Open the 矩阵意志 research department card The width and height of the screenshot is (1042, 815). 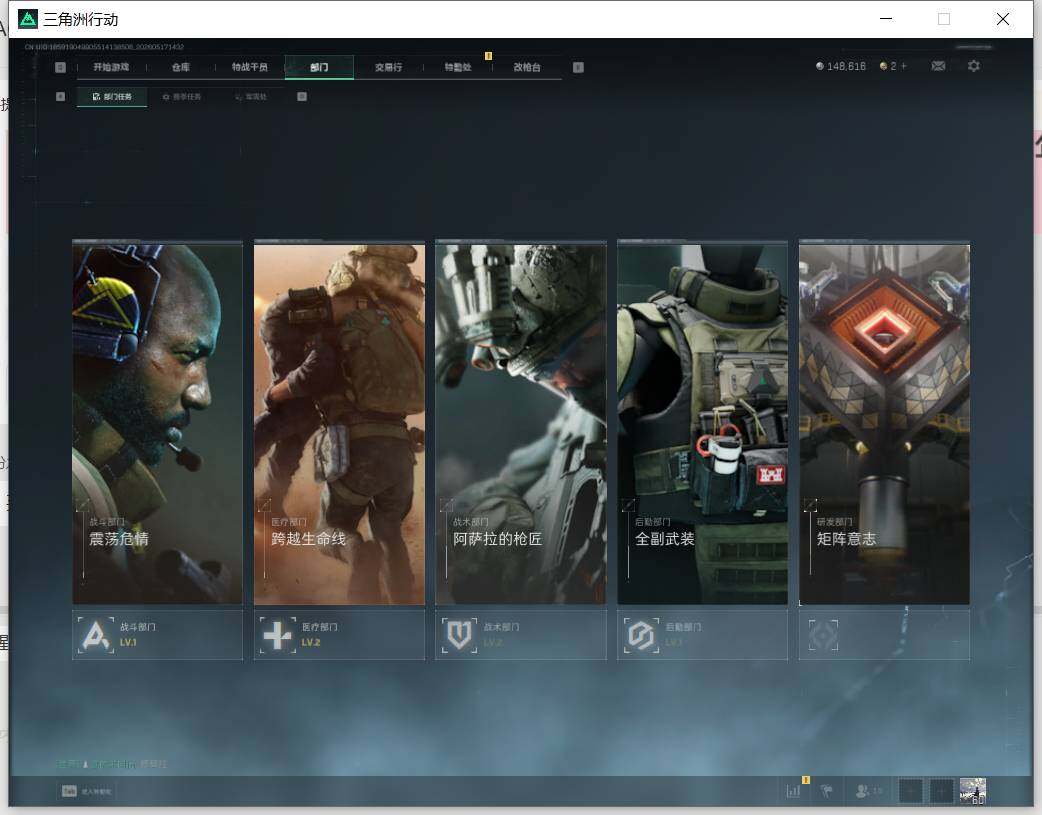coord(885,423)
